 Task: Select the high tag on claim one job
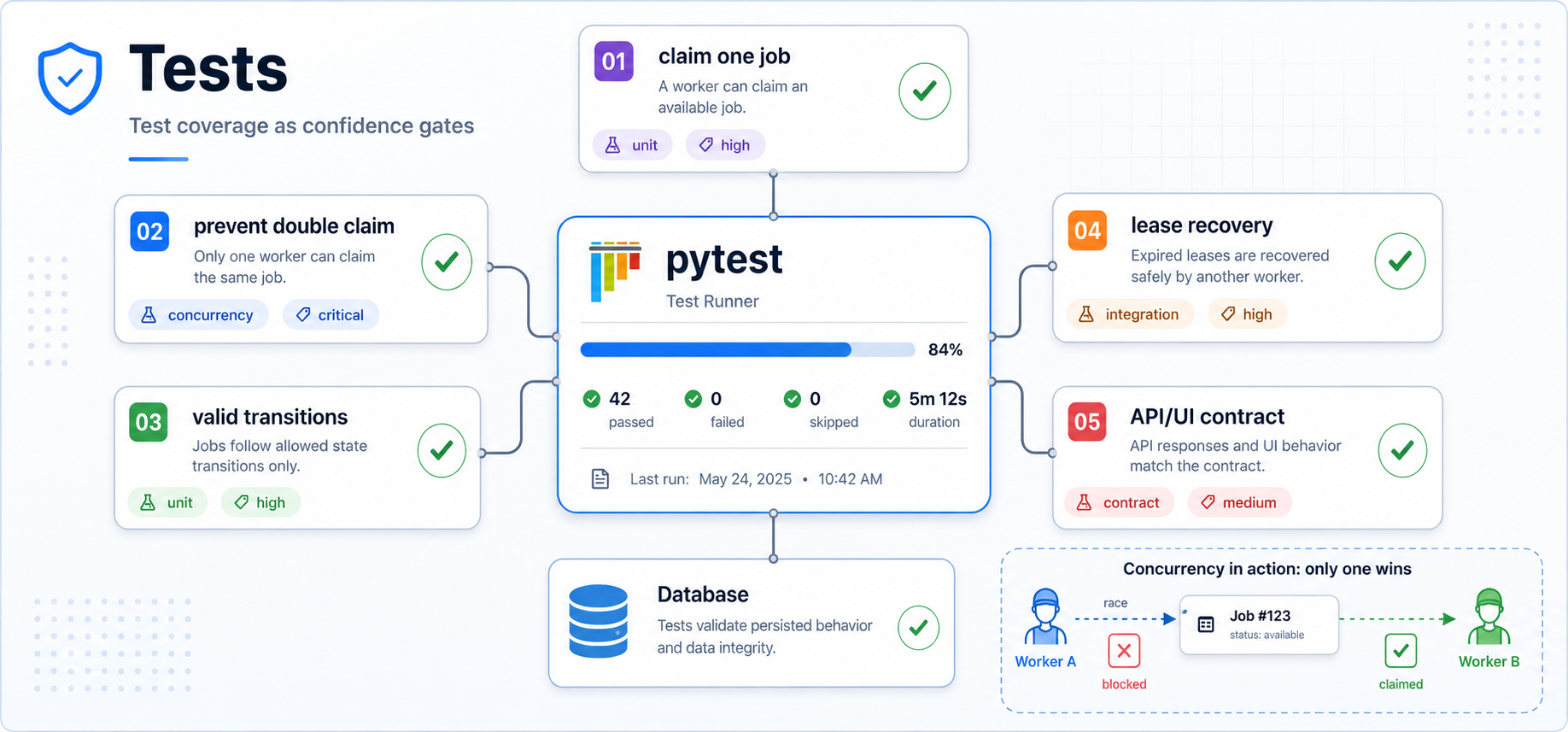[725, 145]
